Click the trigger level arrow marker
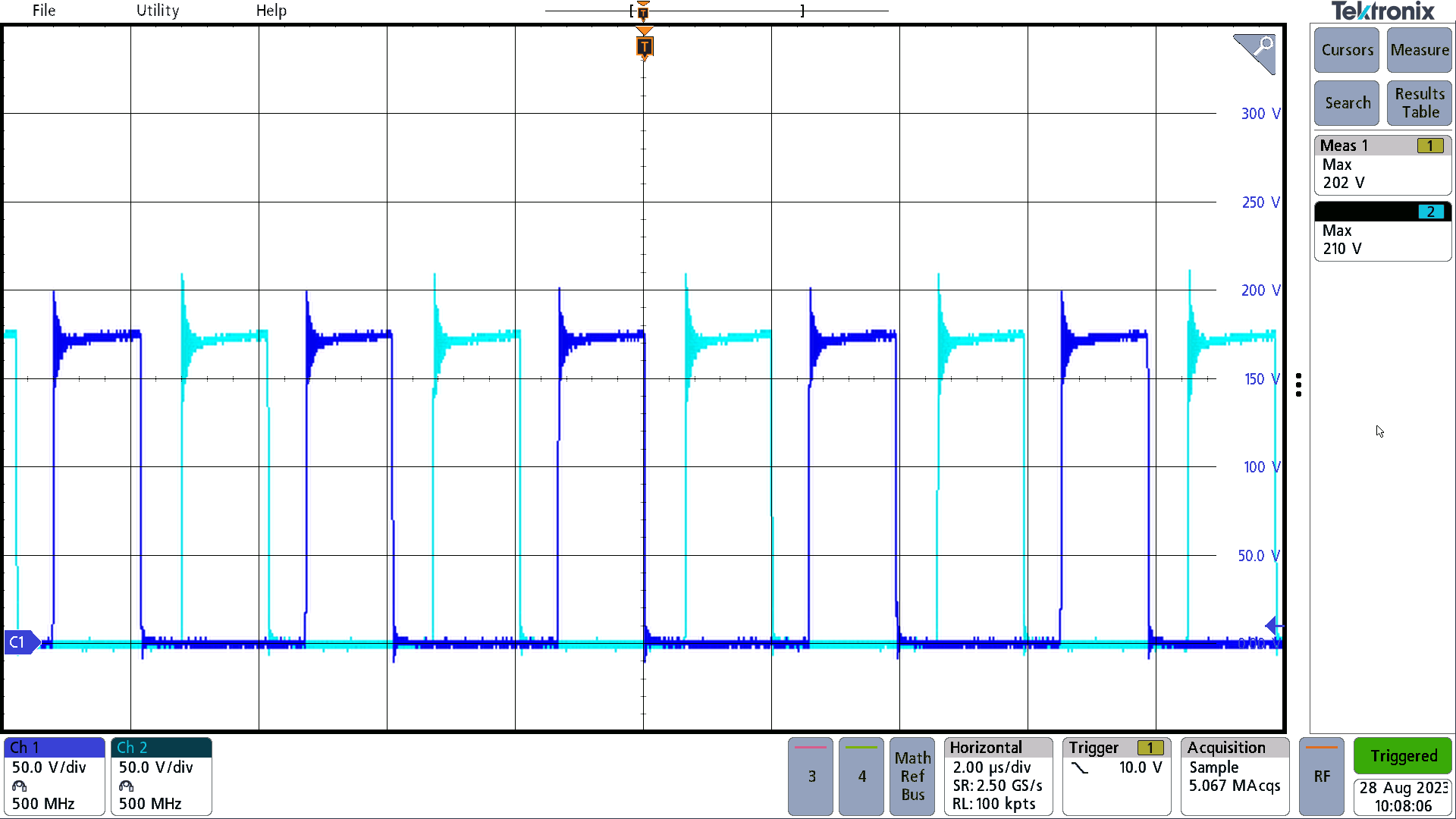The image size is (1456, 819). tap(1273, 626)
